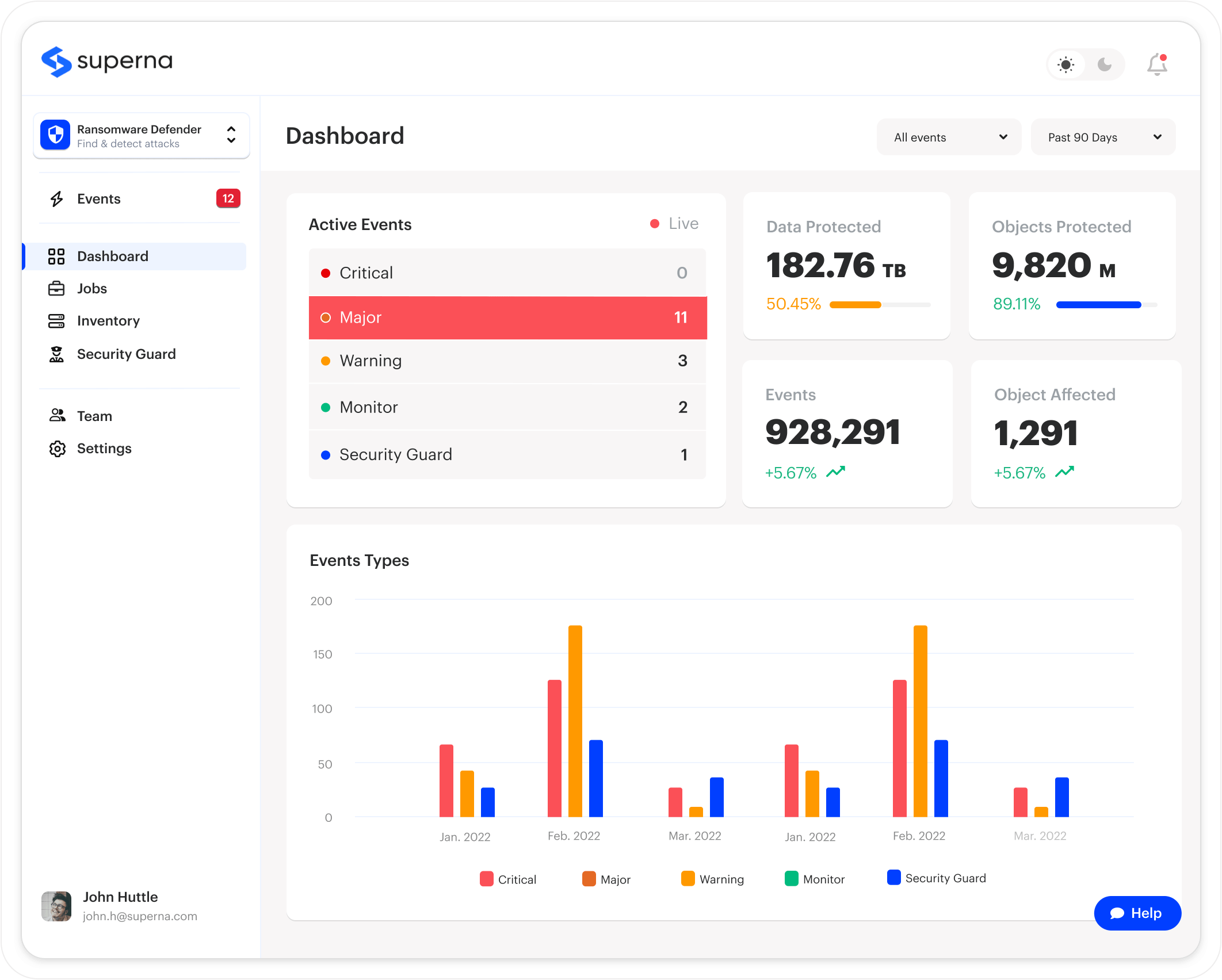Switch to light mode sun toggle
The image size is (1222, 980).
click(1066, 64)
